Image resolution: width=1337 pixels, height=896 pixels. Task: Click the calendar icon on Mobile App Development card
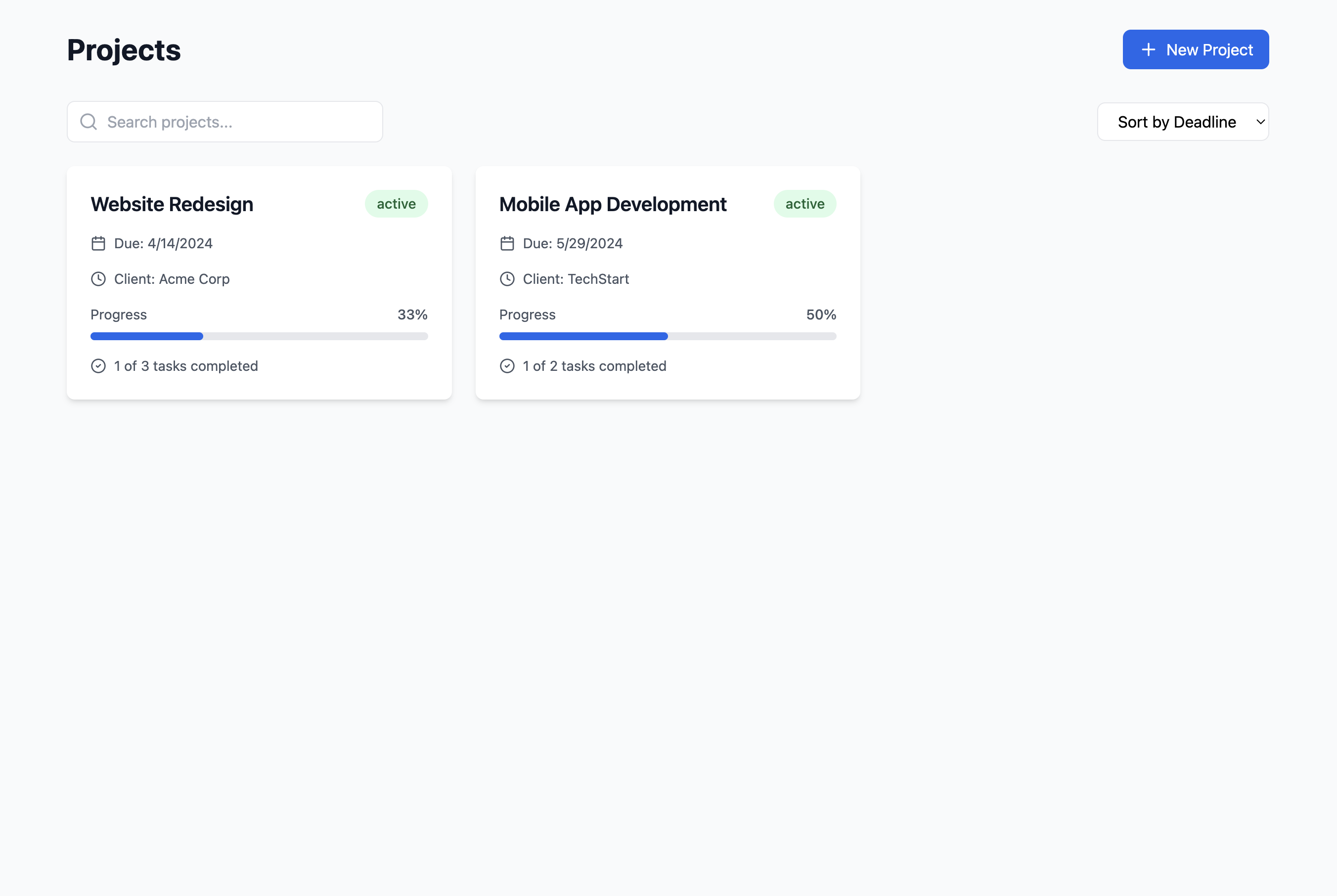(x=507, y=243)
